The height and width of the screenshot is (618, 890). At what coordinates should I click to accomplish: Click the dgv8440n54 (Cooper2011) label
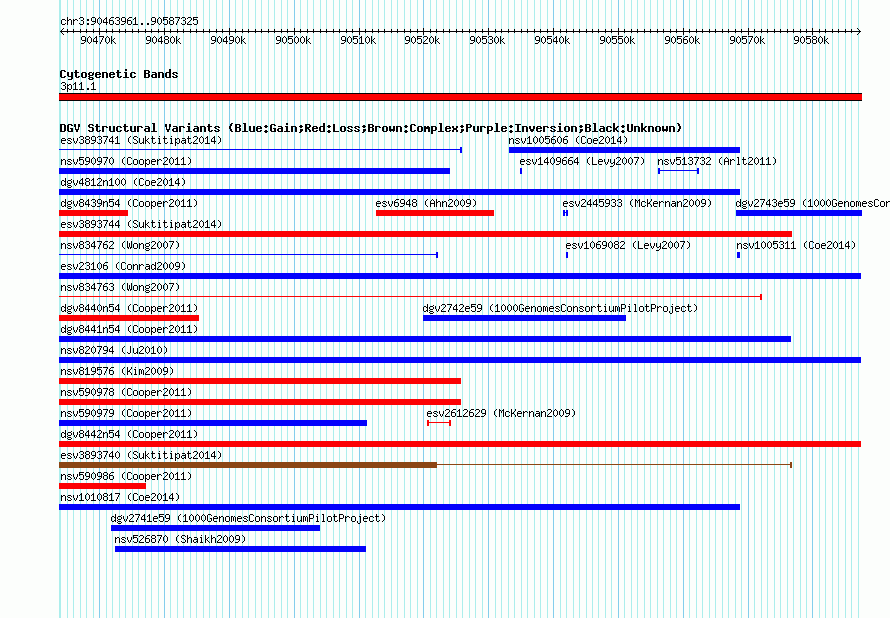click(129, 308)
